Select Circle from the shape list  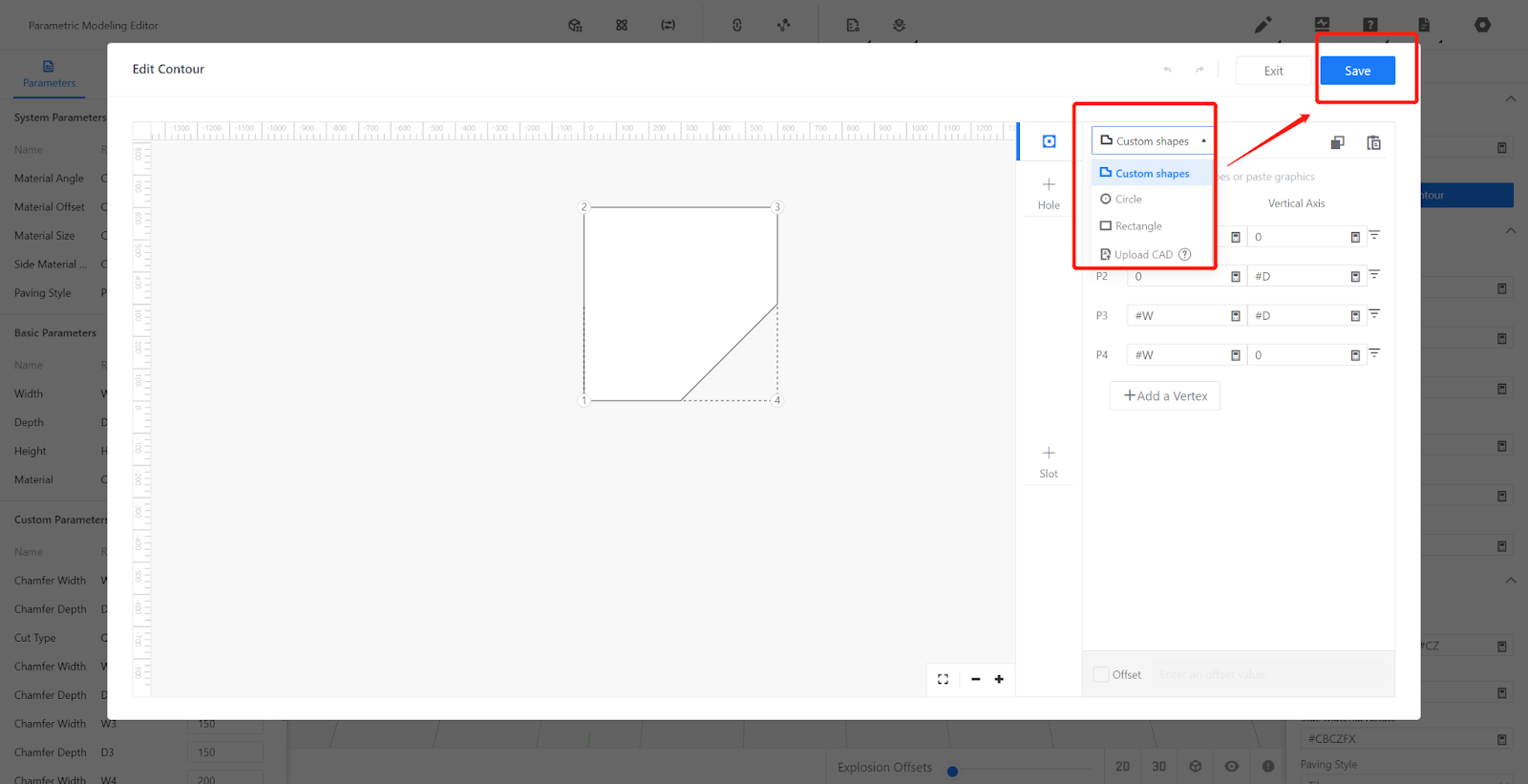(x=1128, y=200)
